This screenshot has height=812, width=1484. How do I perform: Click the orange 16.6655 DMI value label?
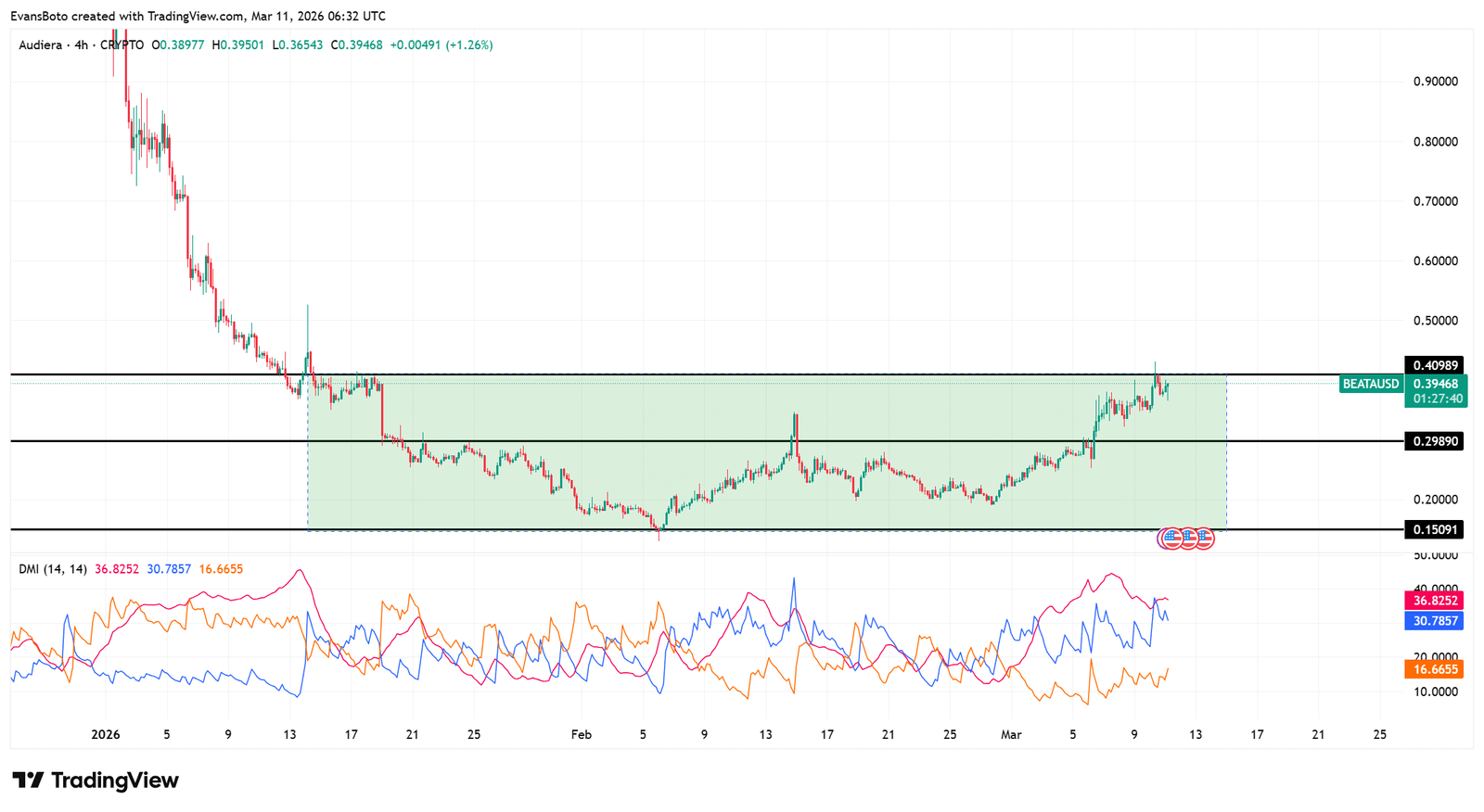[1435, 669]
